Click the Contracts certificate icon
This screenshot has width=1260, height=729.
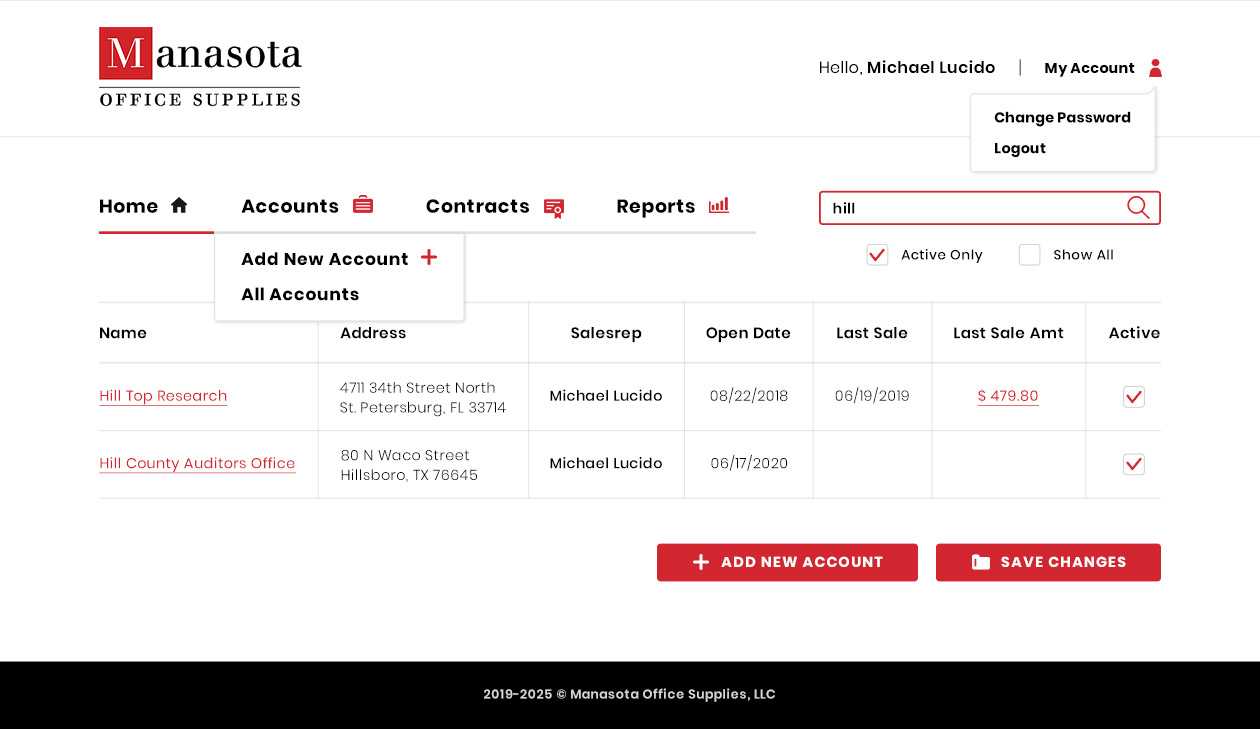(554, 207)
